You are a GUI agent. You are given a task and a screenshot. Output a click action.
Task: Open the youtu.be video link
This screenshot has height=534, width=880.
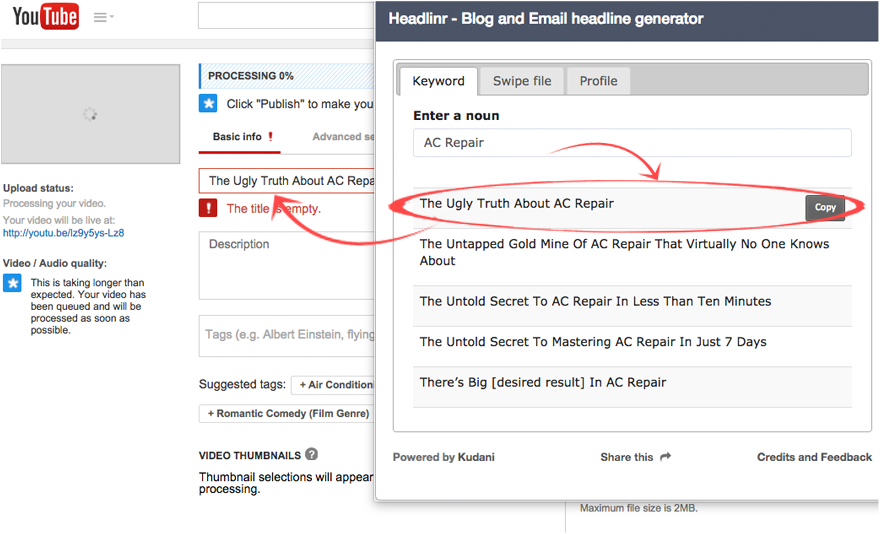click(63, 233)
